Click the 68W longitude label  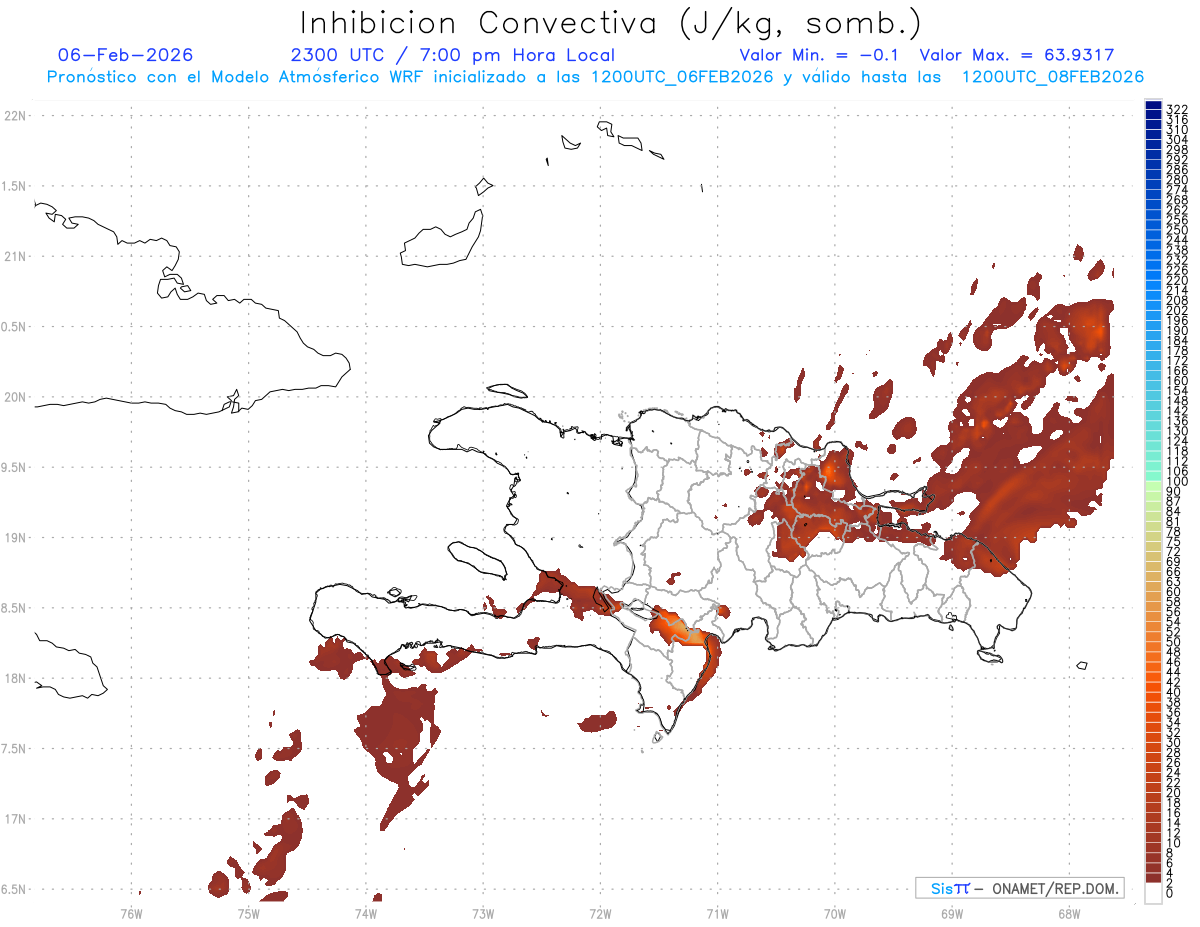click(1068, 912)
